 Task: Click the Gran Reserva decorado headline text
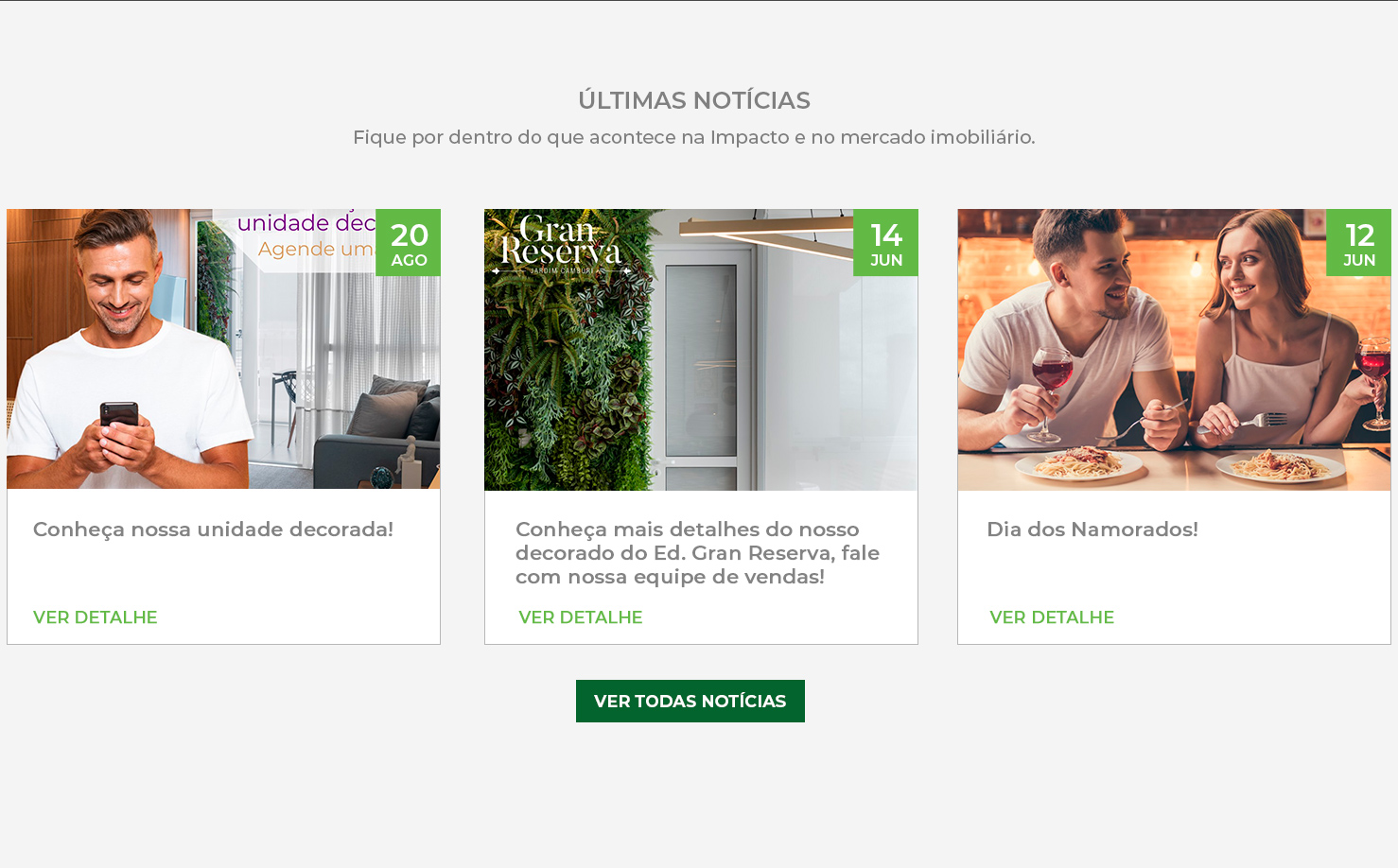(x=697, y=553)
